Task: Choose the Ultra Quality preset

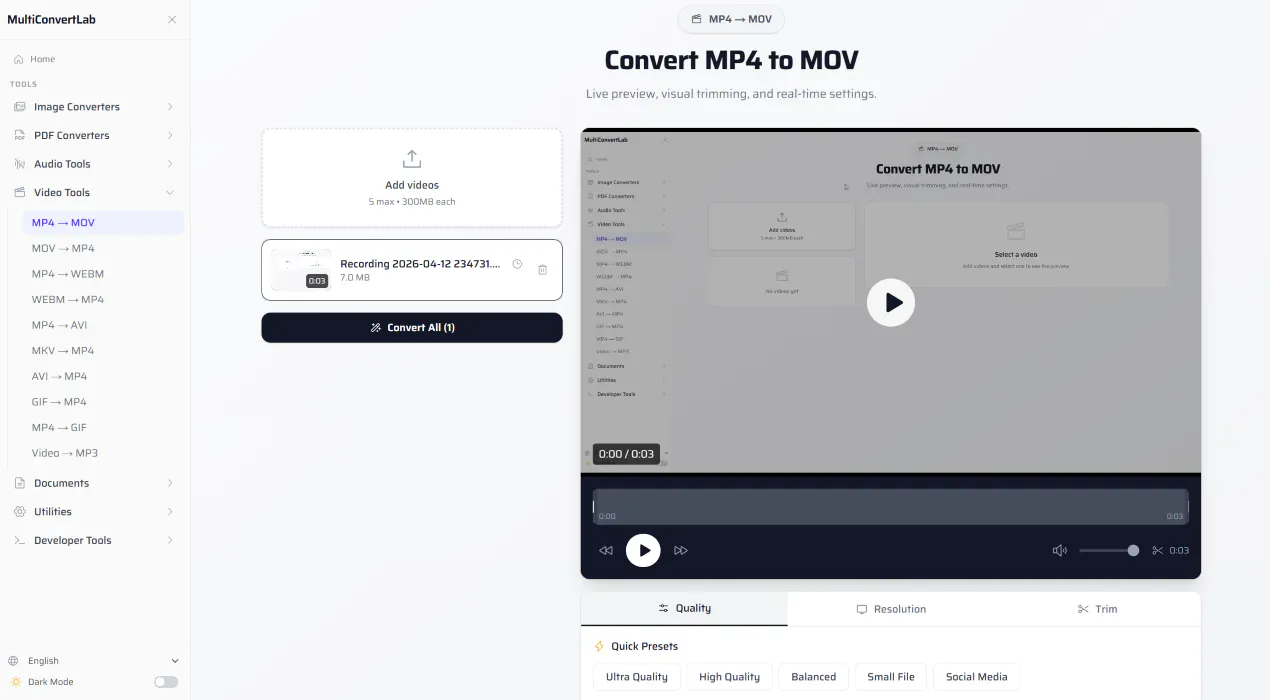Action: (x=637, y=677)
